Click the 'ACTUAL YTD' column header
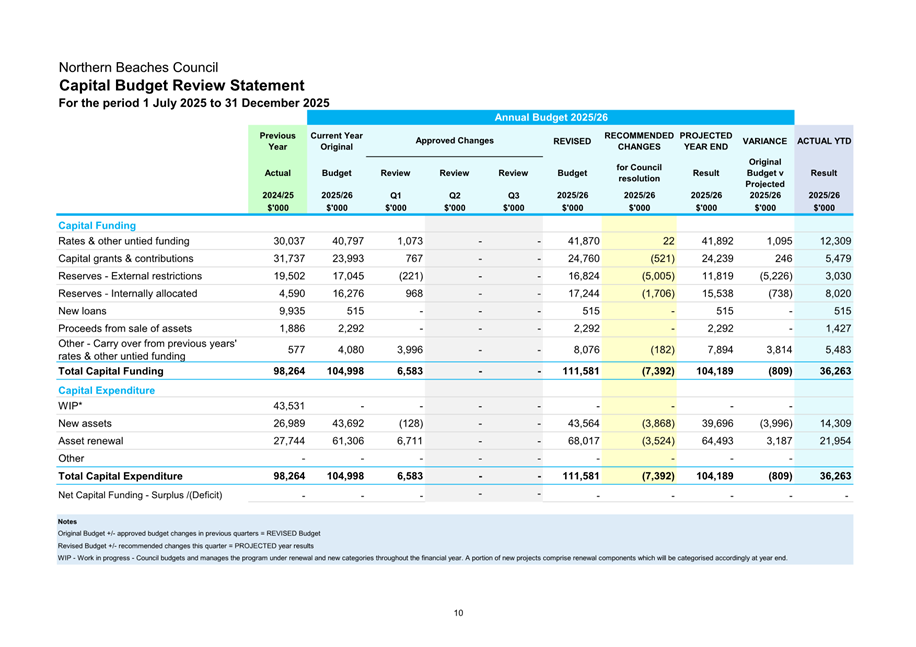Viewport: 916px width, 647px height. click(823, 141)
